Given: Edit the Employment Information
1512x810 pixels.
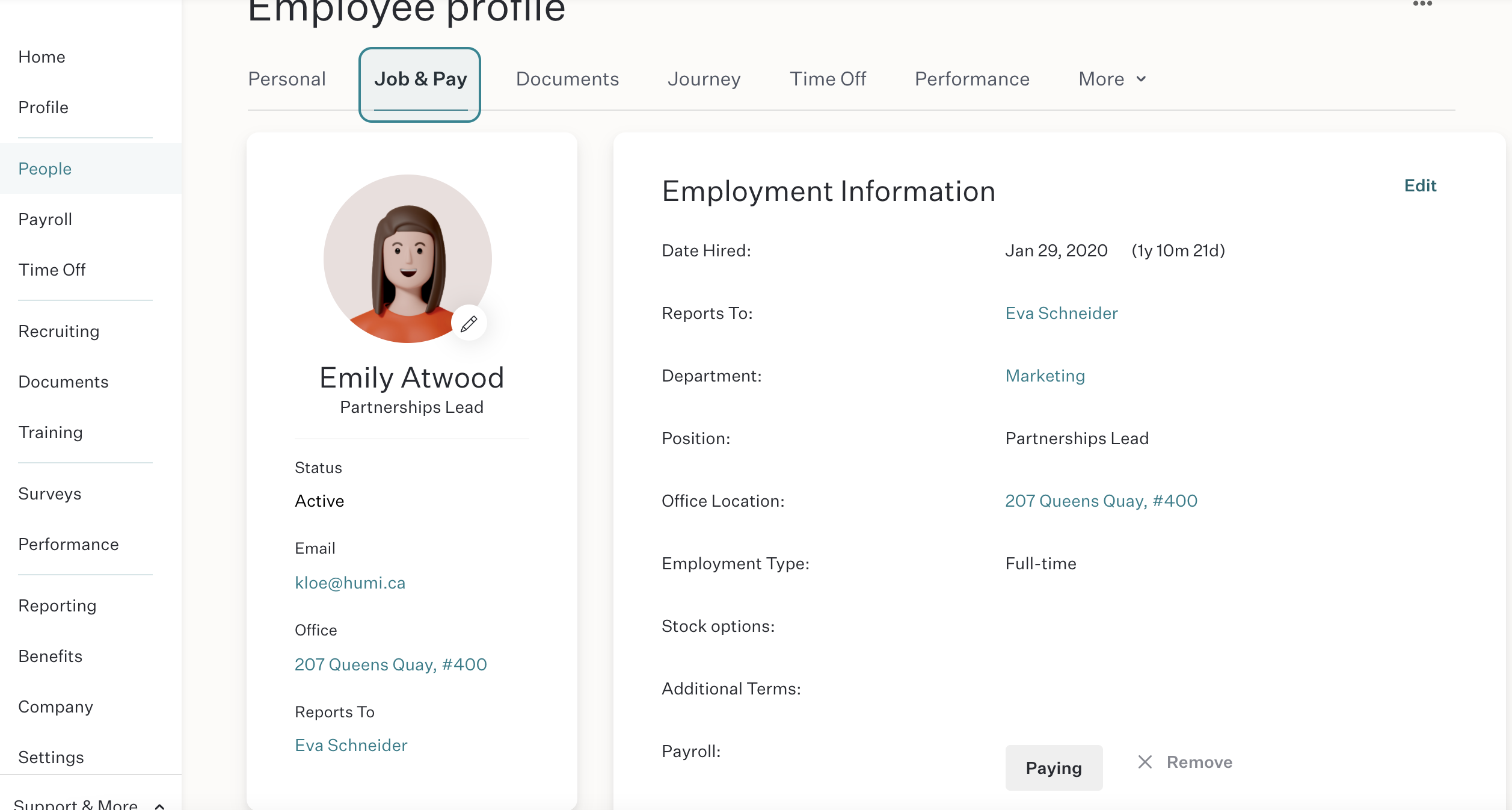Looking at the screenshot, I should coord(1420,185).
